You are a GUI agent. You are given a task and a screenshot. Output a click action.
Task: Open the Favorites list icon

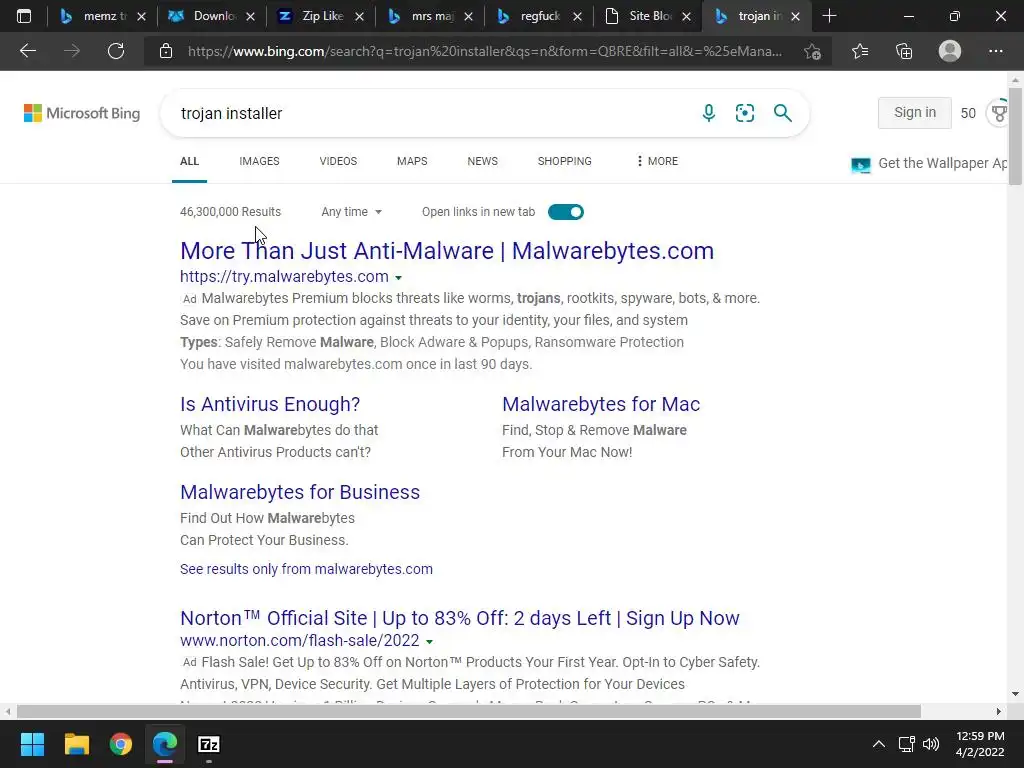click(860, 51)
